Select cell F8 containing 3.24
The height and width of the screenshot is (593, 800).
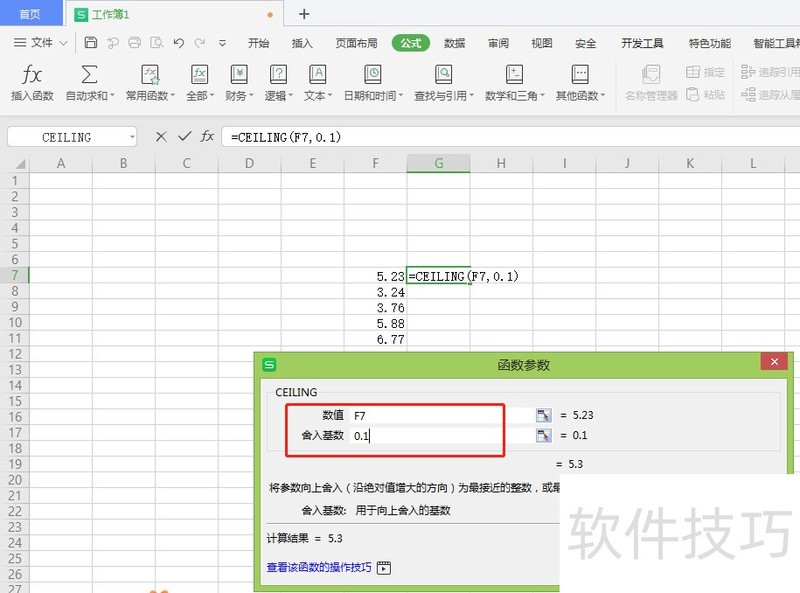coord(375,292)
